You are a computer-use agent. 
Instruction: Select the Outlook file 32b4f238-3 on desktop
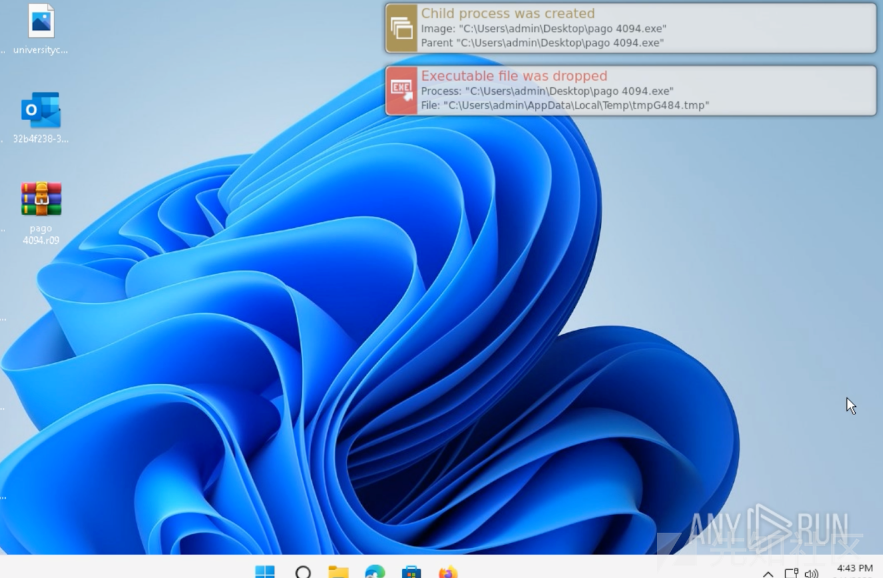pyautogui.click(x=41, y=118)
